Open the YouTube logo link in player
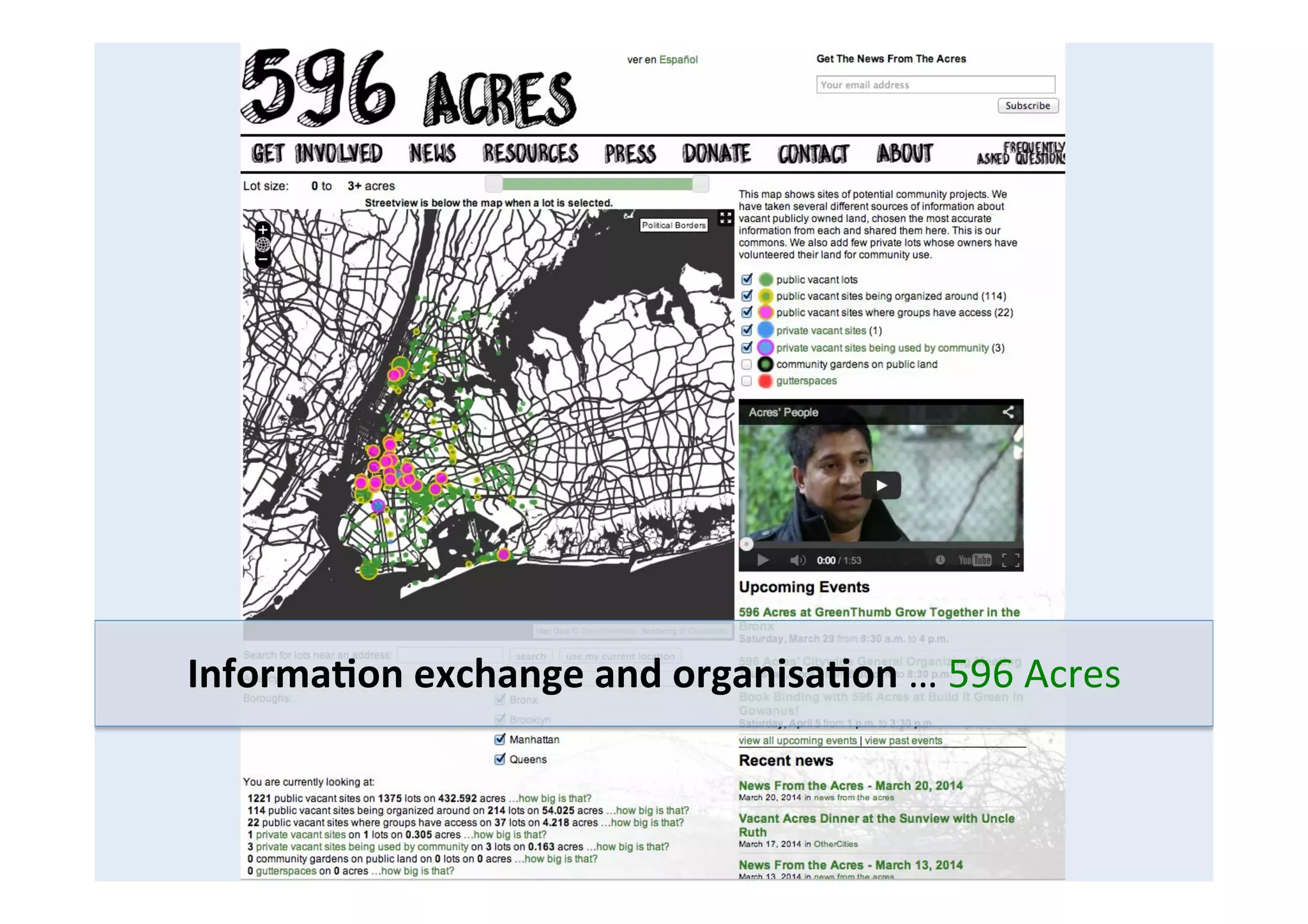This screenshot has height=924, width=1308. pos(975,561)
